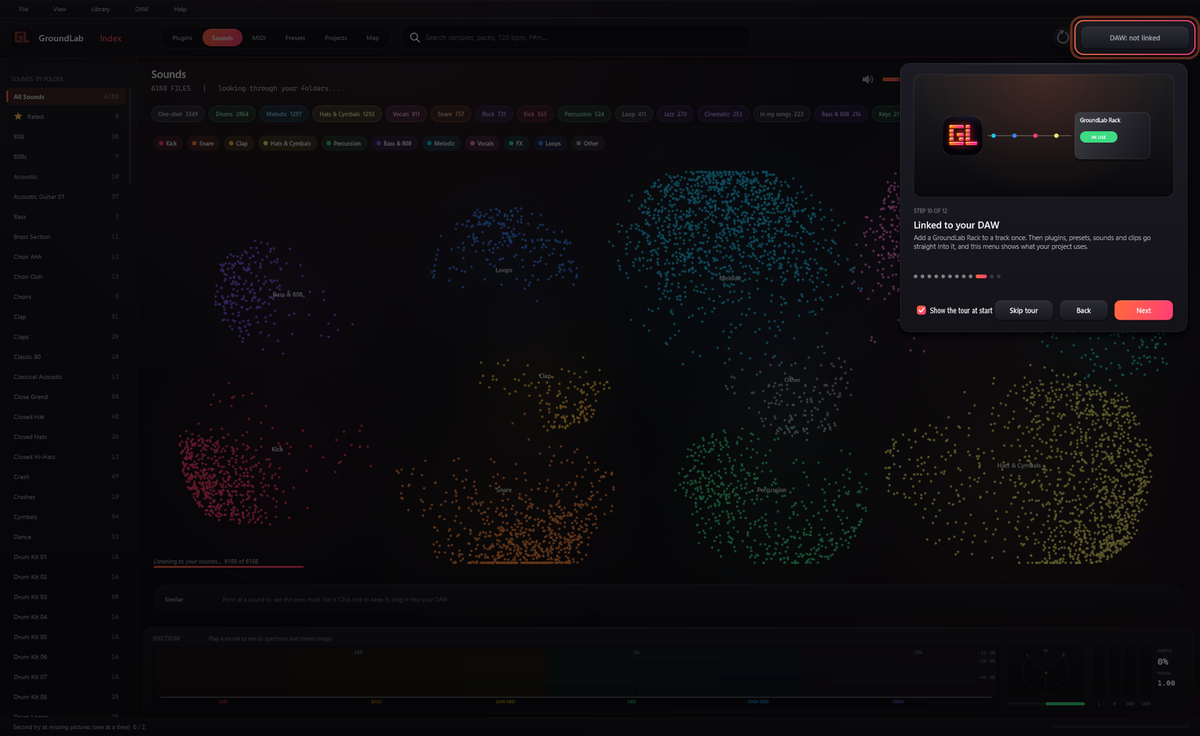Click the GL app icon in the tour illustration
Screen dimensions: 1200x736
coord(962,136)
